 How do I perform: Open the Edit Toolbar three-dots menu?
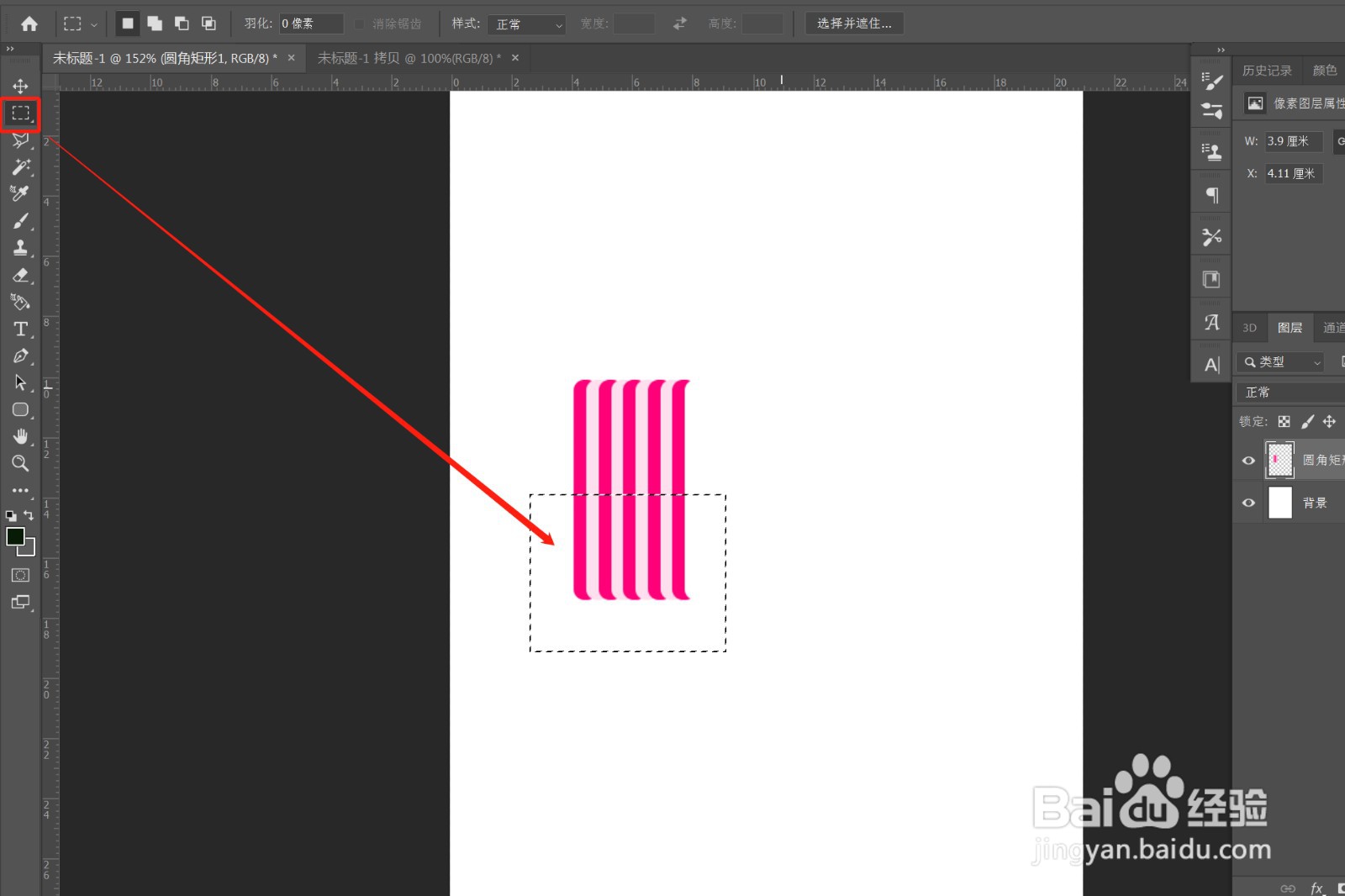[x=20, y=490]
